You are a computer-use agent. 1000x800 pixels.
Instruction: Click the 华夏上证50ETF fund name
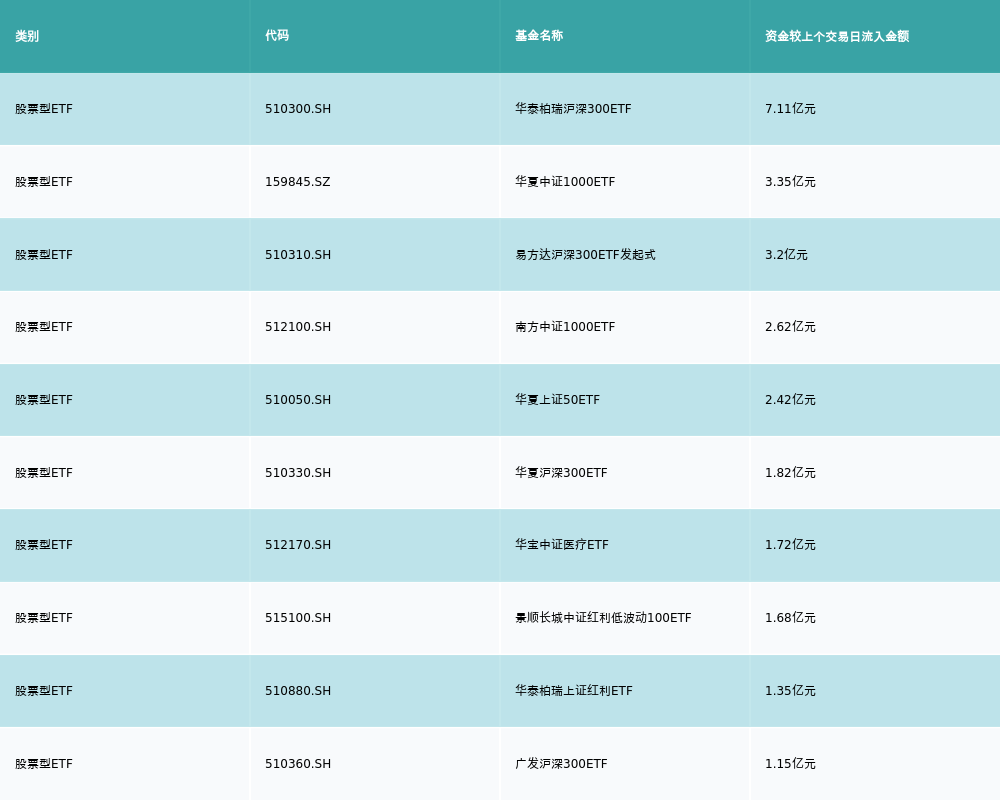[x=557, y=400]
